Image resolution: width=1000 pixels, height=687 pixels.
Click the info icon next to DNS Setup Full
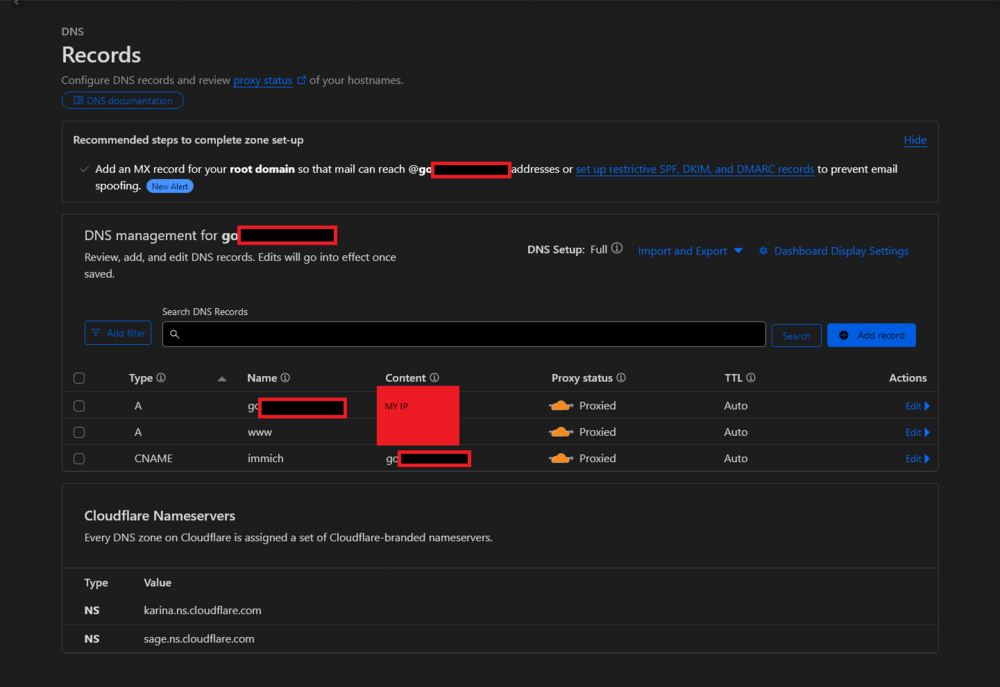point(617,249)
